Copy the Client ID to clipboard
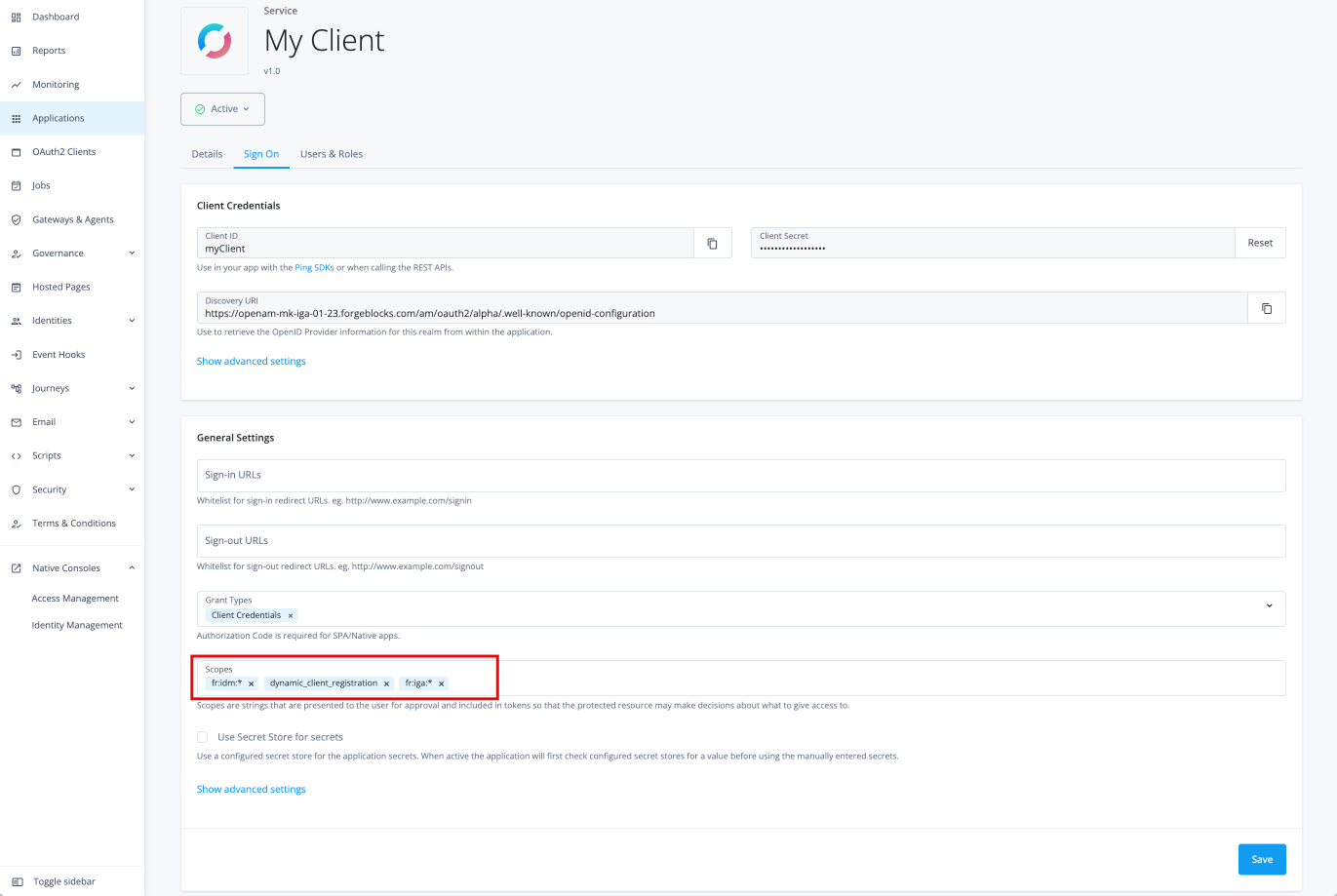The height and width of the screenshot is (896, 1337). point(713,242)
